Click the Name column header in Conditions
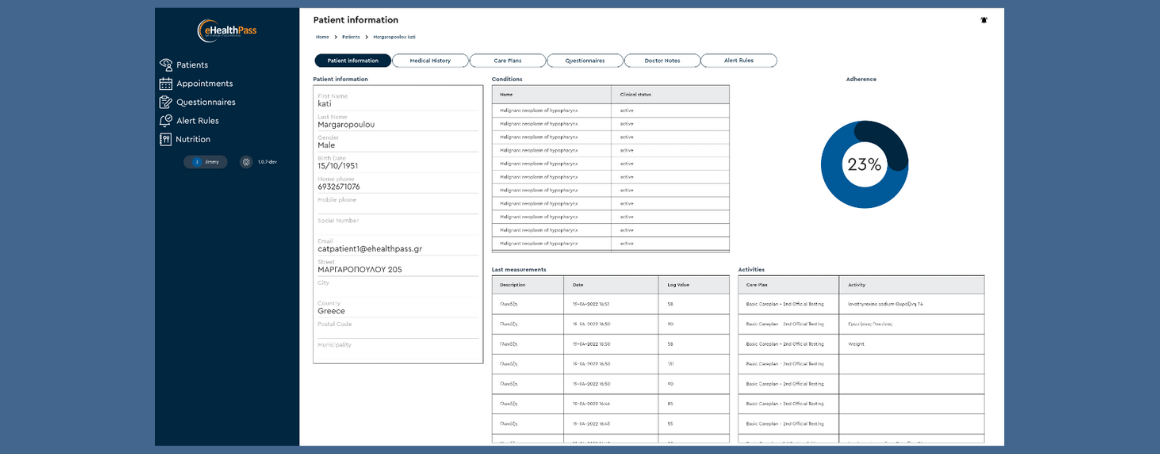 (552, 95)
